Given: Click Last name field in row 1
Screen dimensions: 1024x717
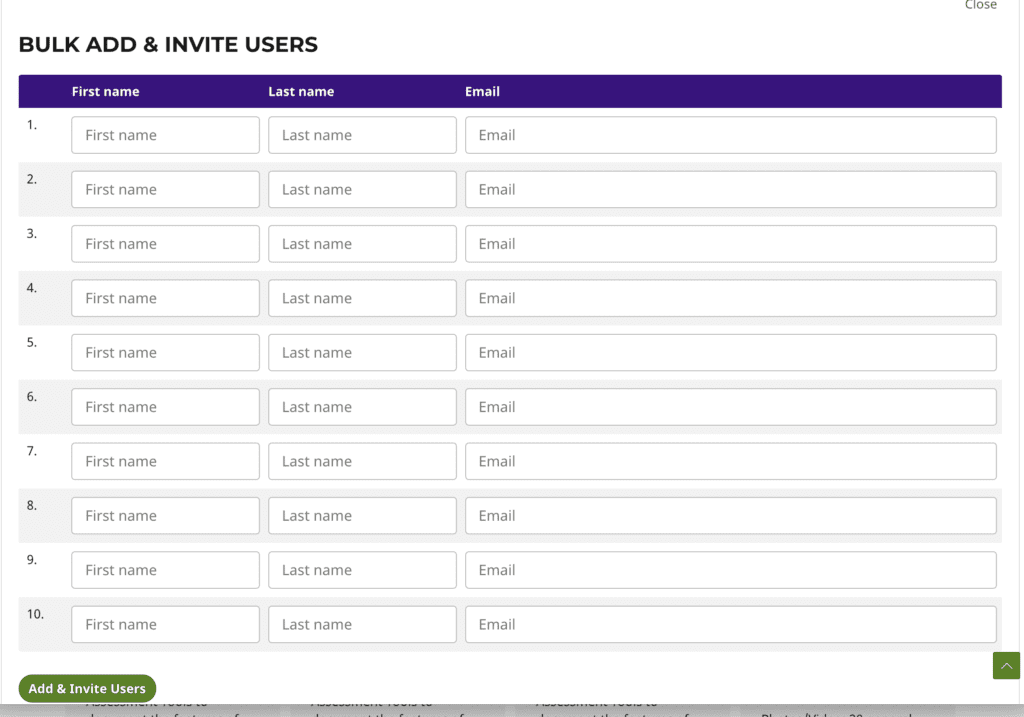Looking at the screenshot, I should 362,135.
